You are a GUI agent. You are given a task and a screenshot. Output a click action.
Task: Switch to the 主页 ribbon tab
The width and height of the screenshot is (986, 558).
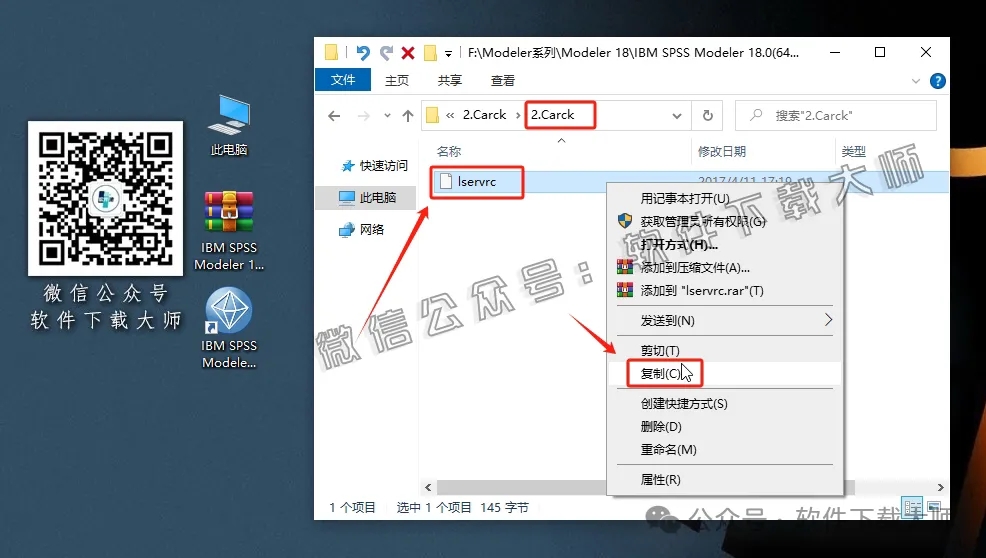pos(397,81)
